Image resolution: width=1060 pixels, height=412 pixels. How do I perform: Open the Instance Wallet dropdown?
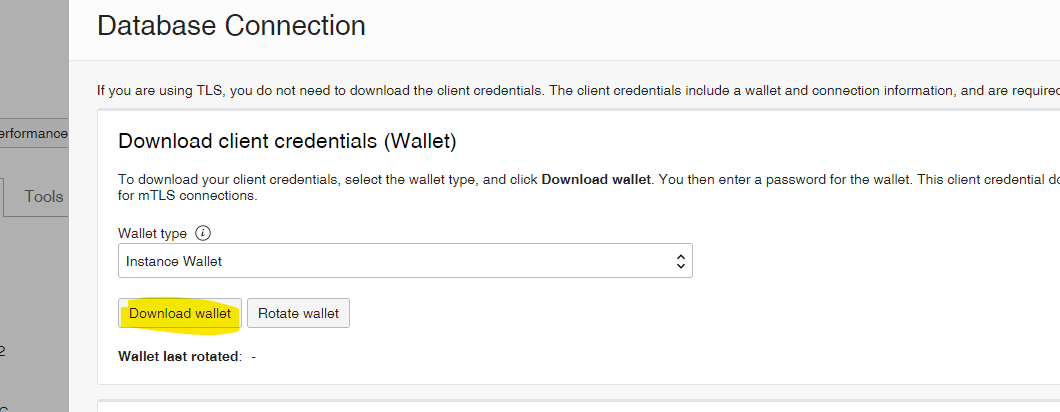point(404,261)
